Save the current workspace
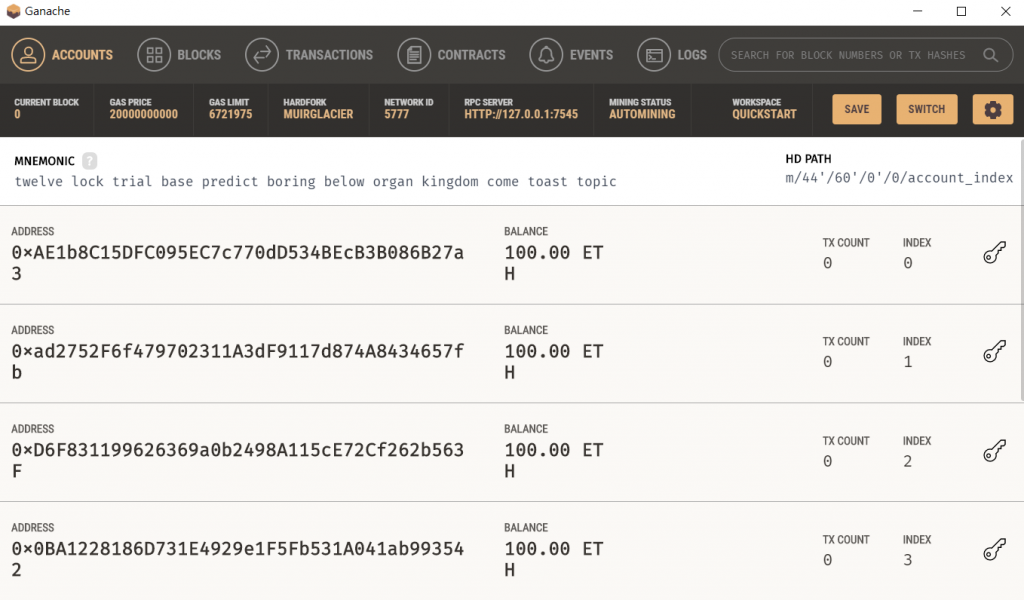This screenshot has height=600, width=1024. point(857,109)
